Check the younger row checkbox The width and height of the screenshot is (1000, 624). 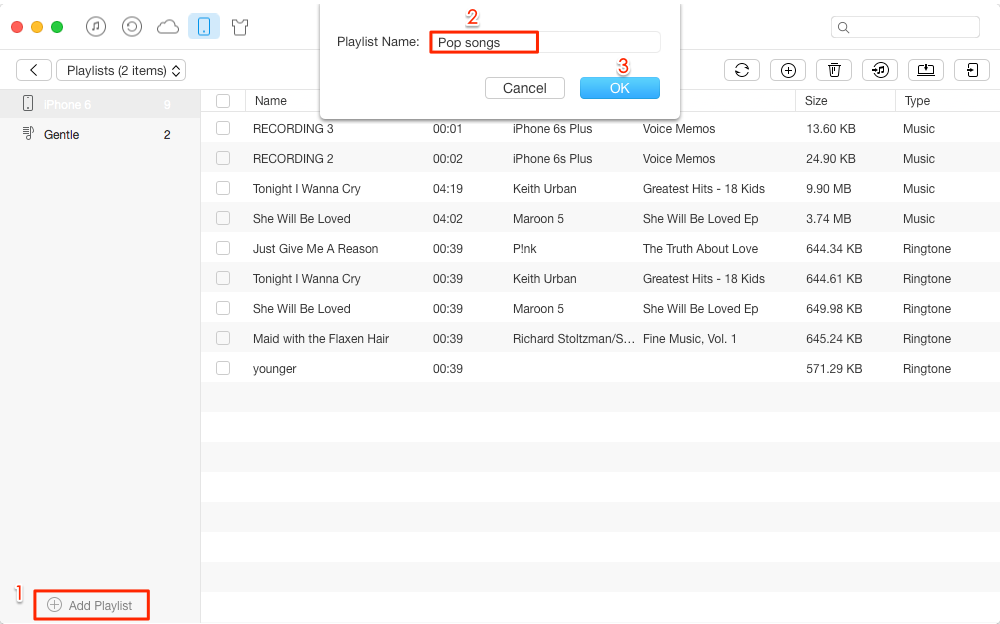pyautogui.click(x=223, y=368)
